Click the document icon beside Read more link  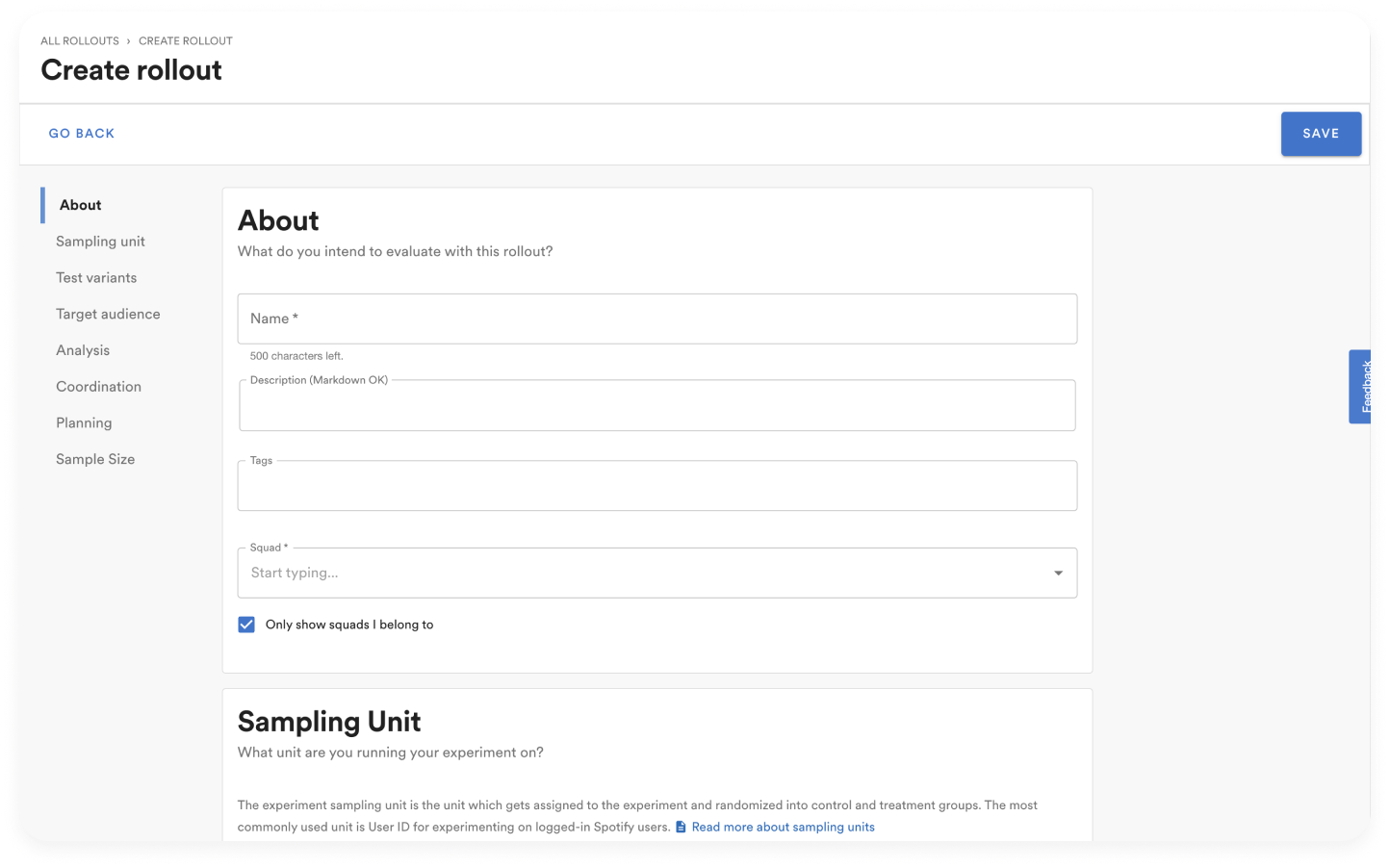[x=681, y=827]
